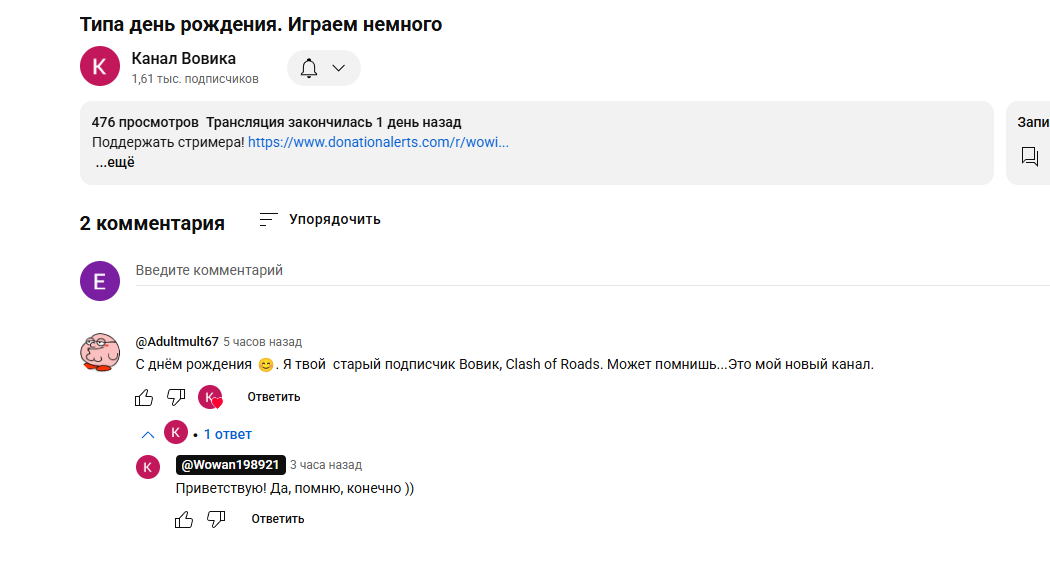Screen dimensions: 1050x564
Task: Open the notification options chevron dropdown
Action: [x=339, y=68]
